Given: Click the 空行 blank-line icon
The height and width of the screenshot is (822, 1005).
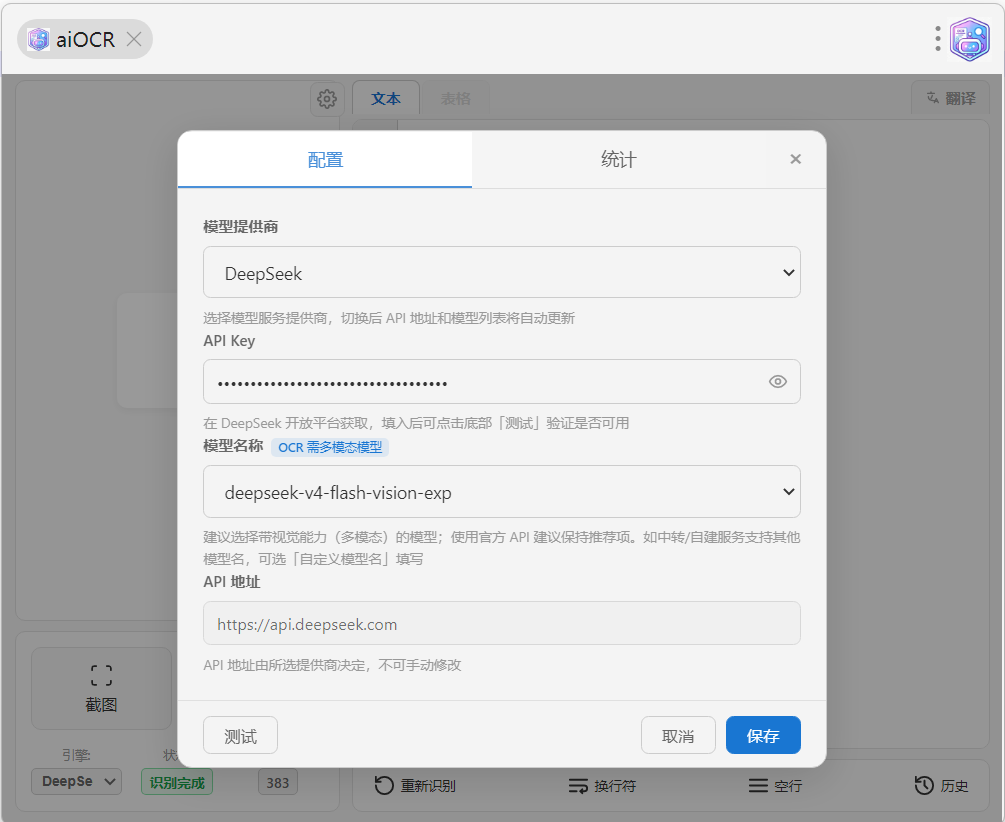Looking at the screenshot, I should click(x=758, y=785).
